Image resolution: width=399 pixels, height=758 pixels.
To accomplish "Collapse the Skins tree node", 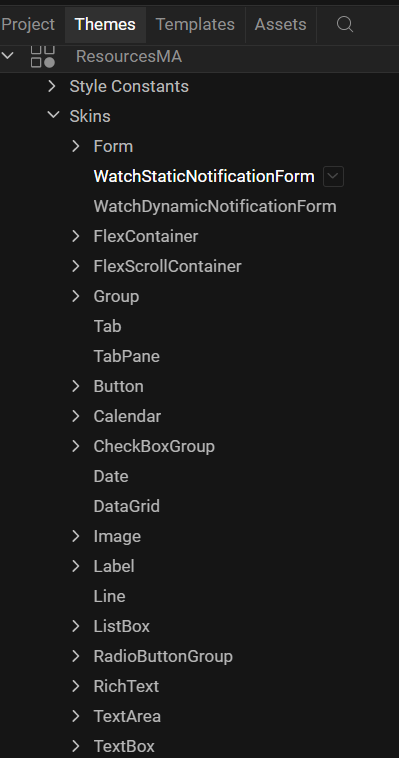I will click(x=53, y=116).
